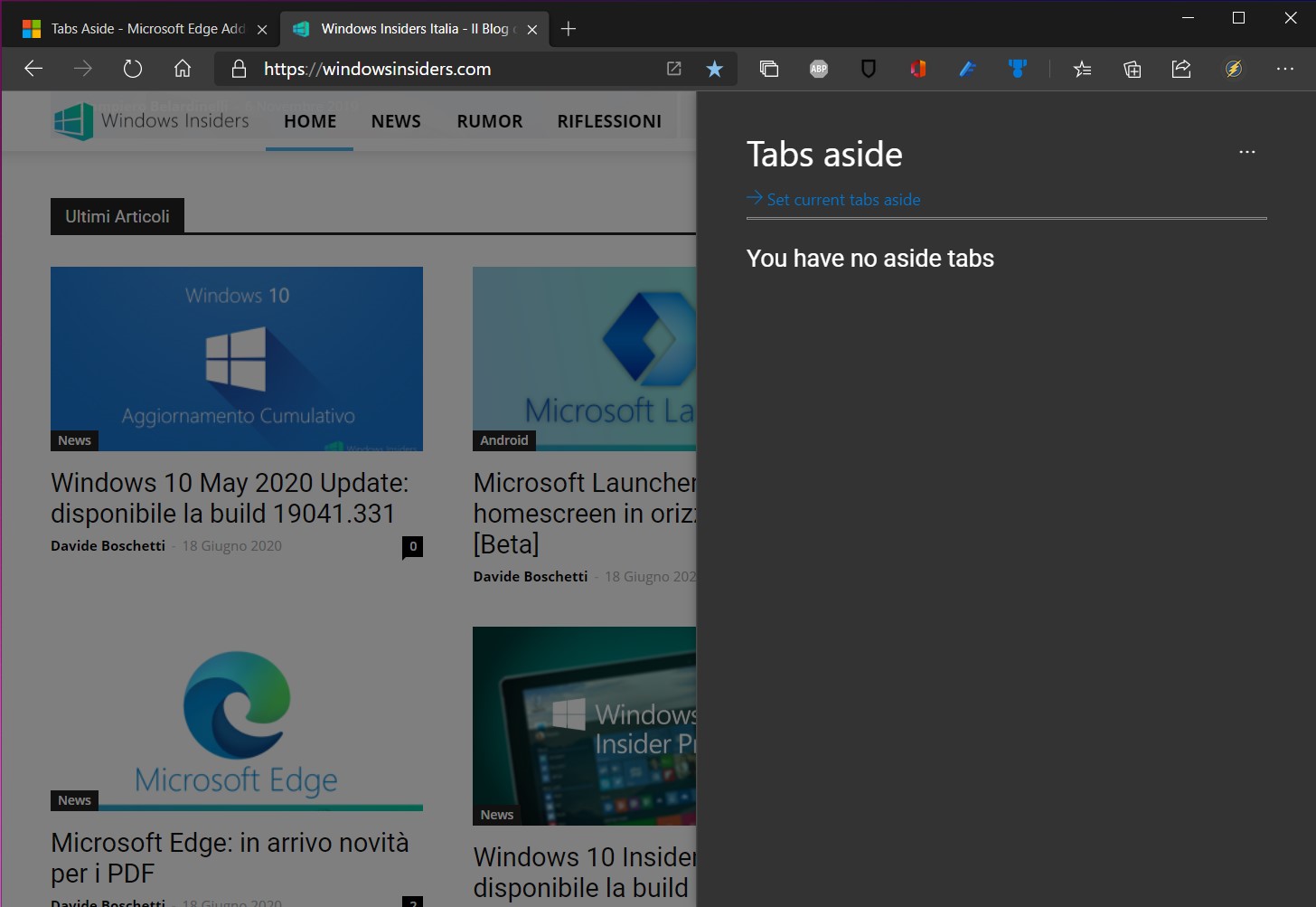Open comments count on May 2020 Update article
This screenshot has width=1316, height=907.
(x=412, y=546)
